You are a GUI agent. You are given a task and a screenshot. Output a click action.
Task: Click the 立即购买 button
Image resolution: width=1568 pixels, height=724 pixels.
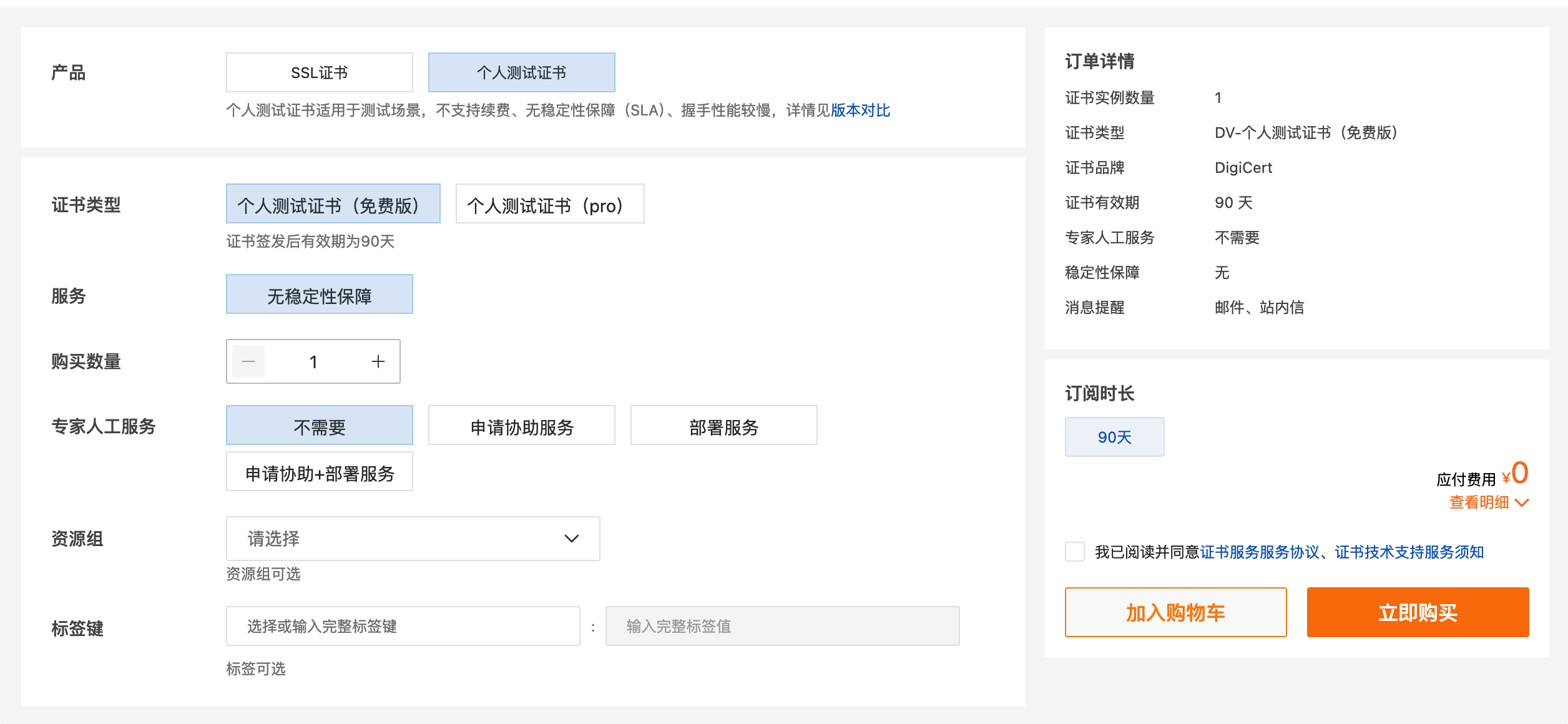pos(1417,612)
